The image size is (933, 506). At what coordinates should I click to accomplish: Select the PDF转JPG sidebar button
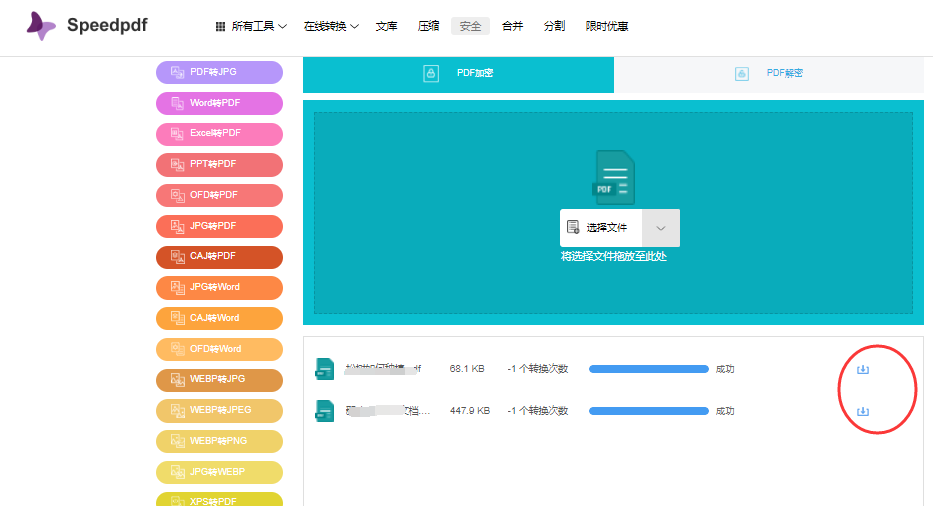220,73
